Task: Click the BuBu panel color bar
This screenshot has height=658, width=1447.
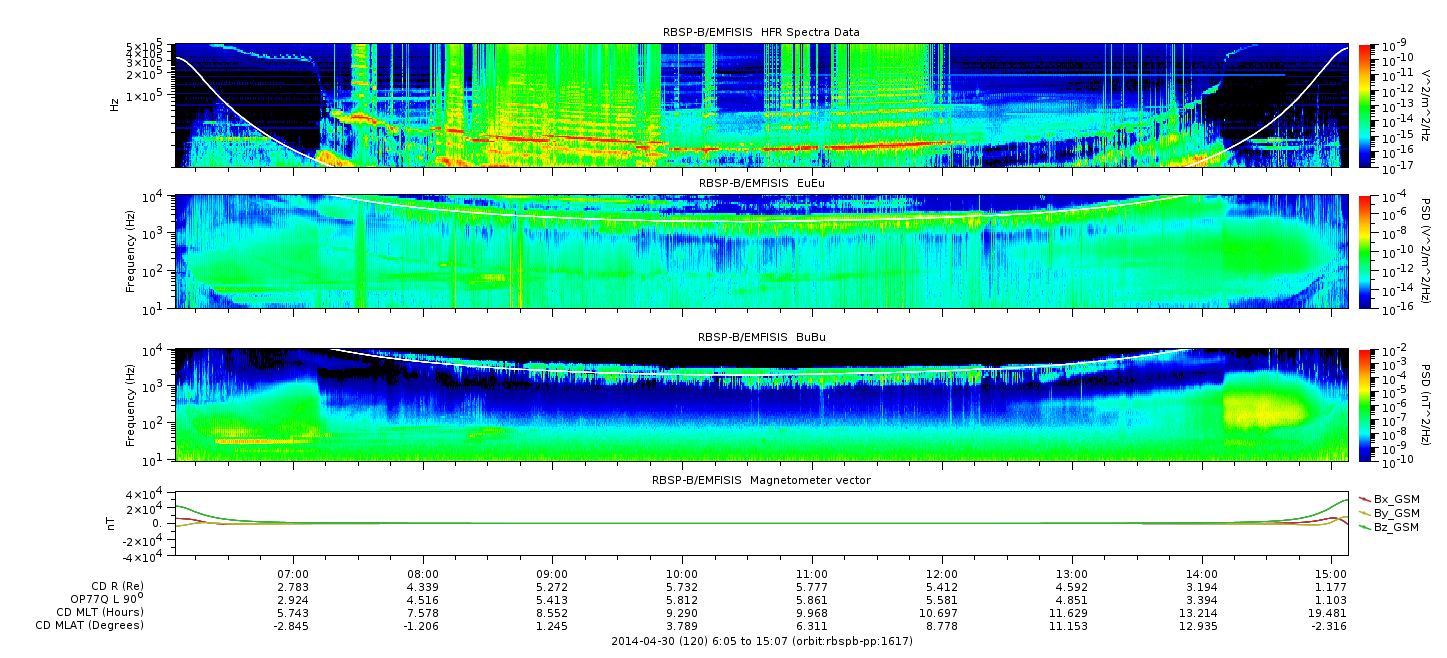Action: 1366,404
